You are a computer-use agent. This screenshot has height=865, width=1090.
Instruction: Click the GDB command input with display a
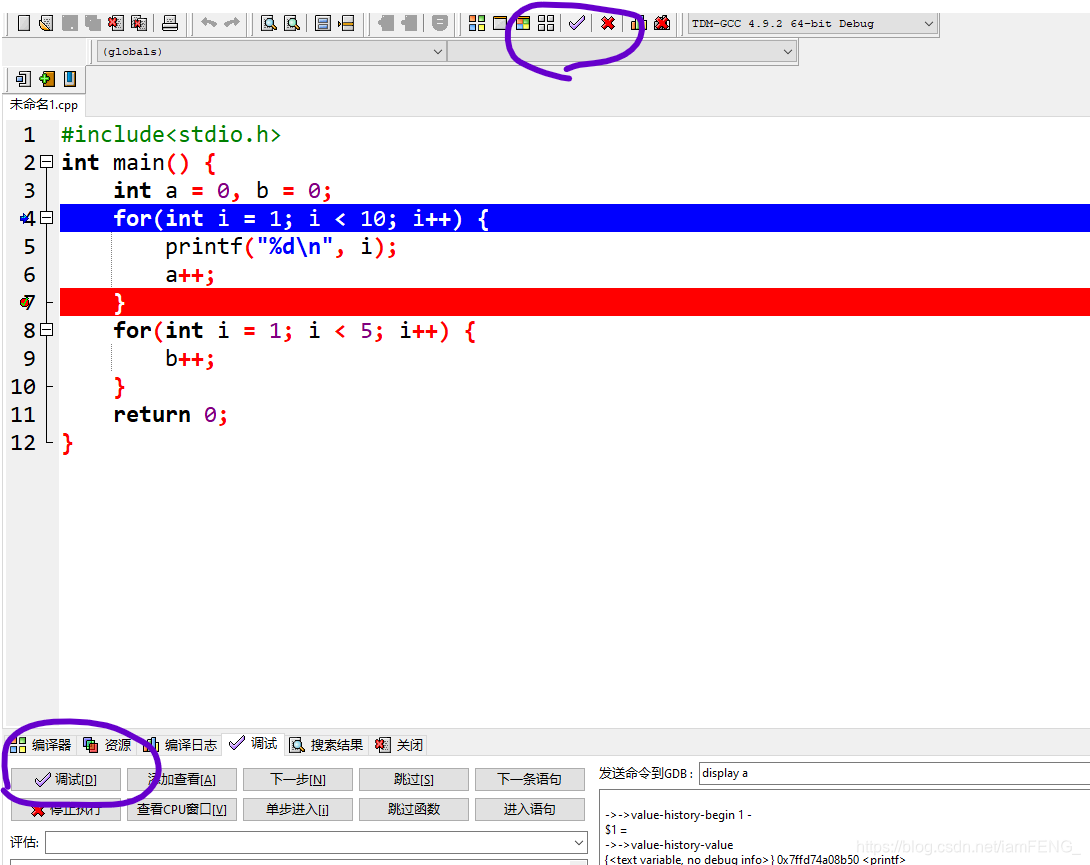[894, 773]
